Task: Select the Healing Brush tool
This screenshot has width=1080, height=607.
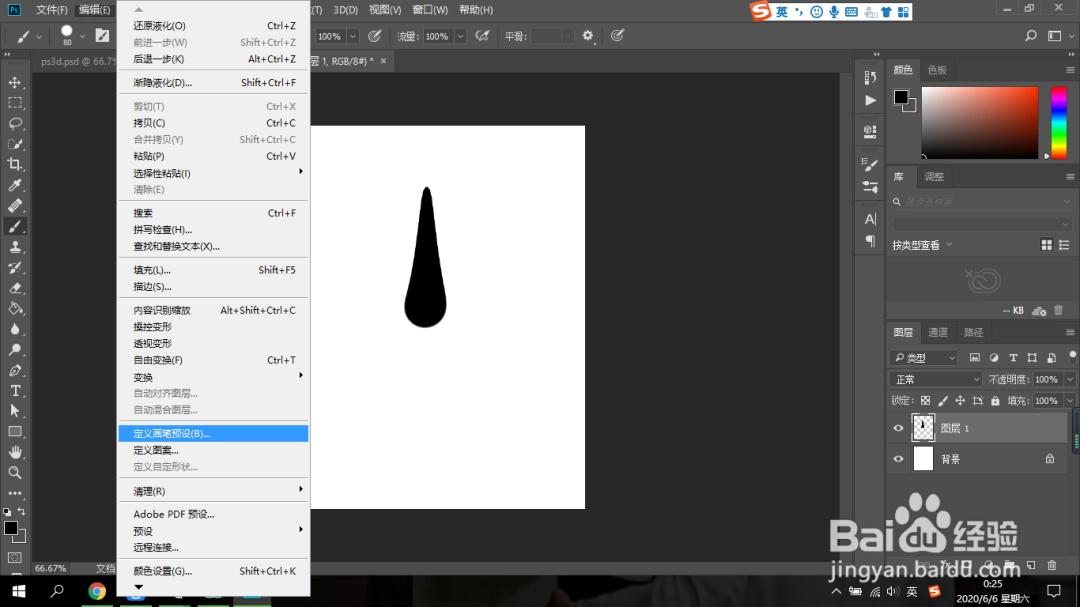Action: point(14,205)
